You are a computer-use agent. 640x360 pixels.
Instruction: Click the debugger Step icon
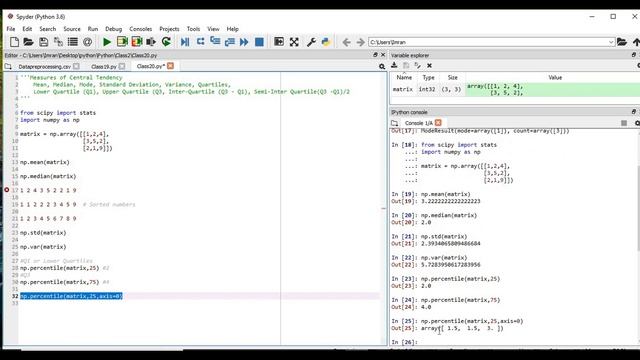tap(200, 42)
